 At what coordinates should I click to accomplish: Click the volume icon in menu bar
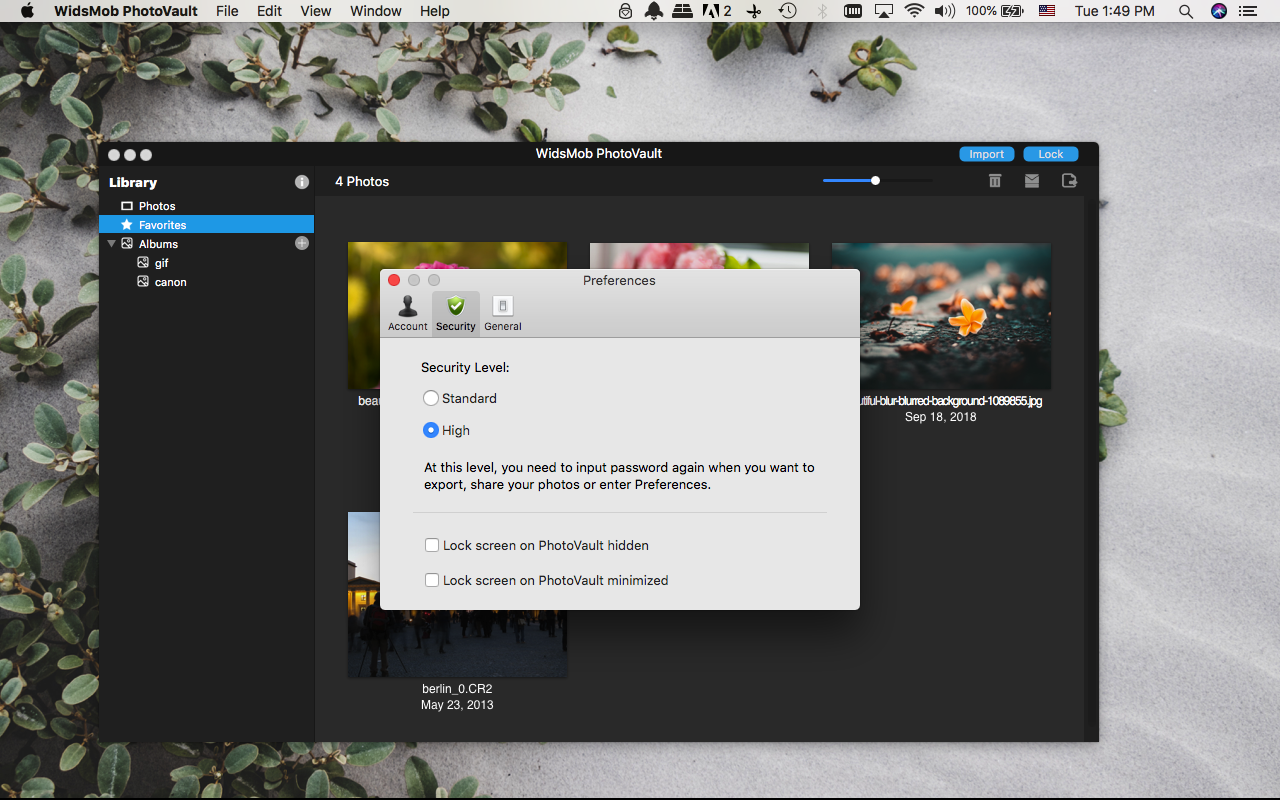pyautogui.click(x=944, y=11)
